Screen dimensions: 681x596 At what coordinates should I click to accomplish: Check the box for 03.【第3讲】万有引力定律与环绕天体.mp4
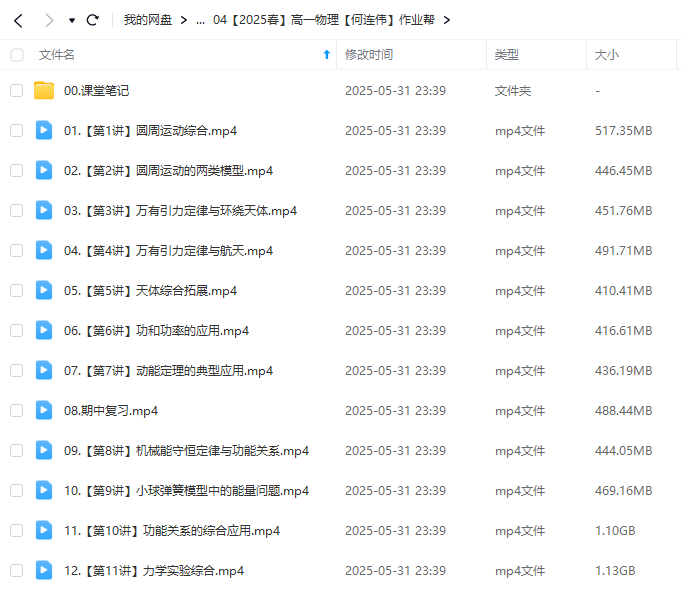click(17, 210)
